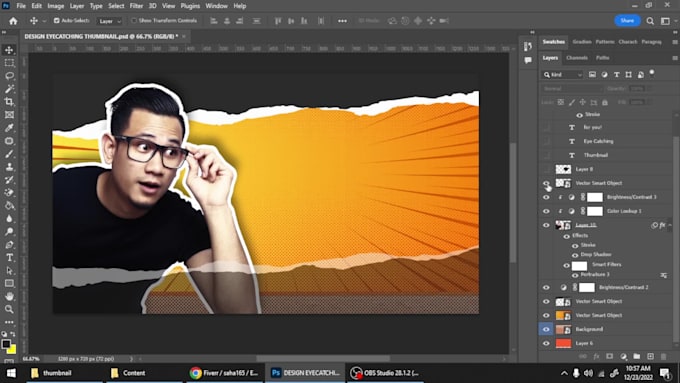Open the Layers panel menu
Screen dimensions: 680x383
675,58
